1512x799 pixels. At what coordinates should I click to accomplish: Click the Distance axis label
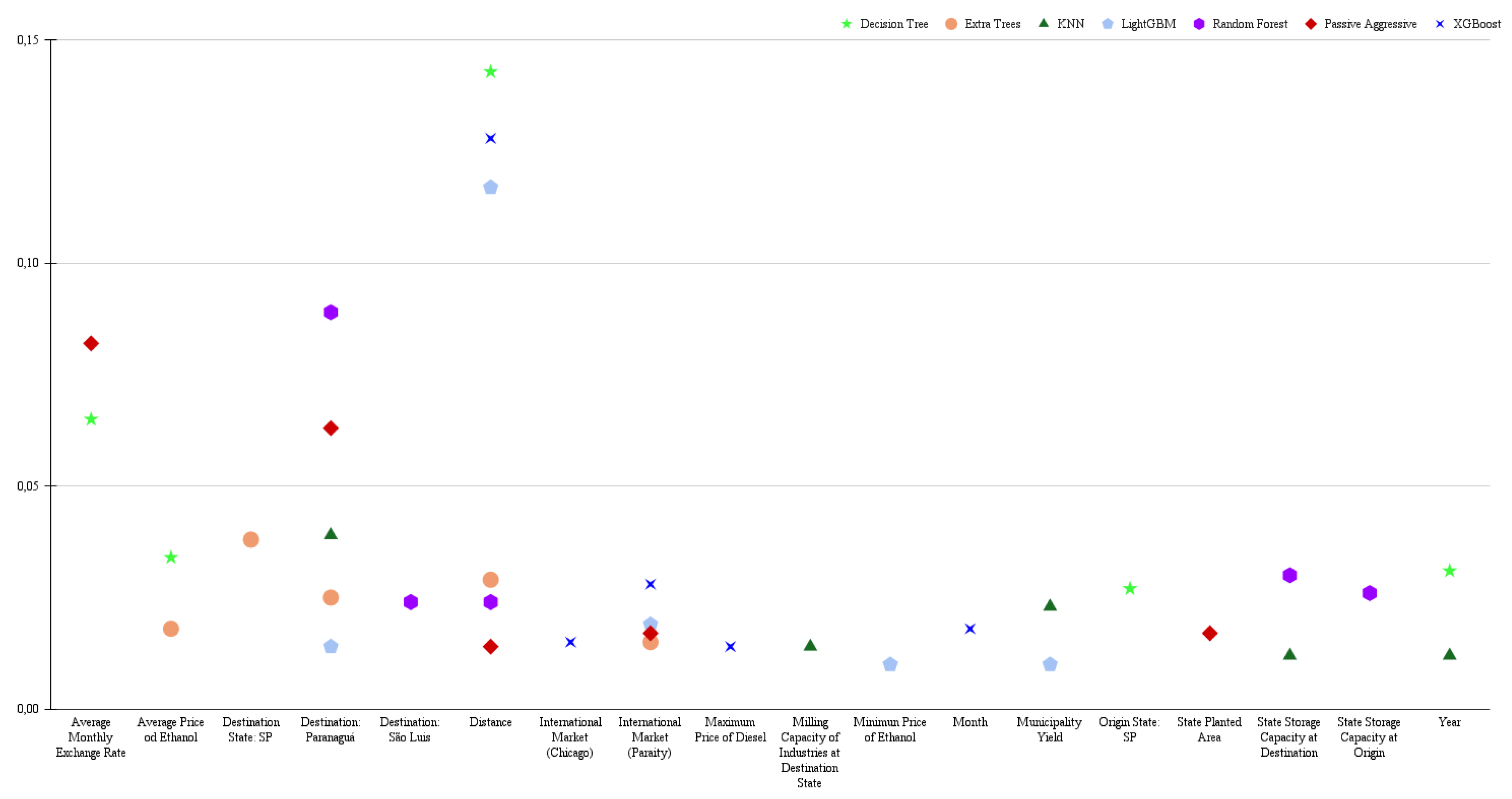(x=490, y=723)
